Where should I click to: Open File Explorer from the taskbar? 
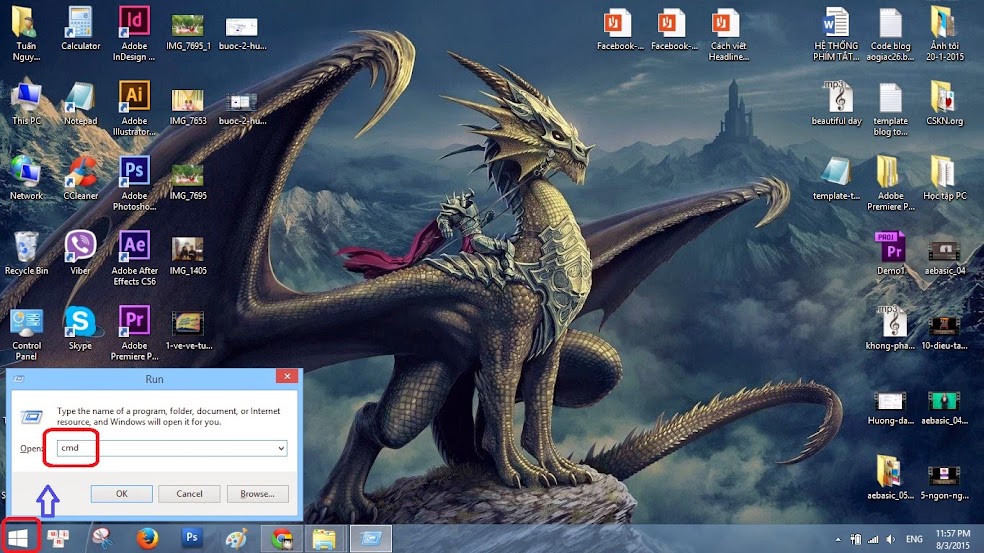pyautogui.click(x=324, y=539)
